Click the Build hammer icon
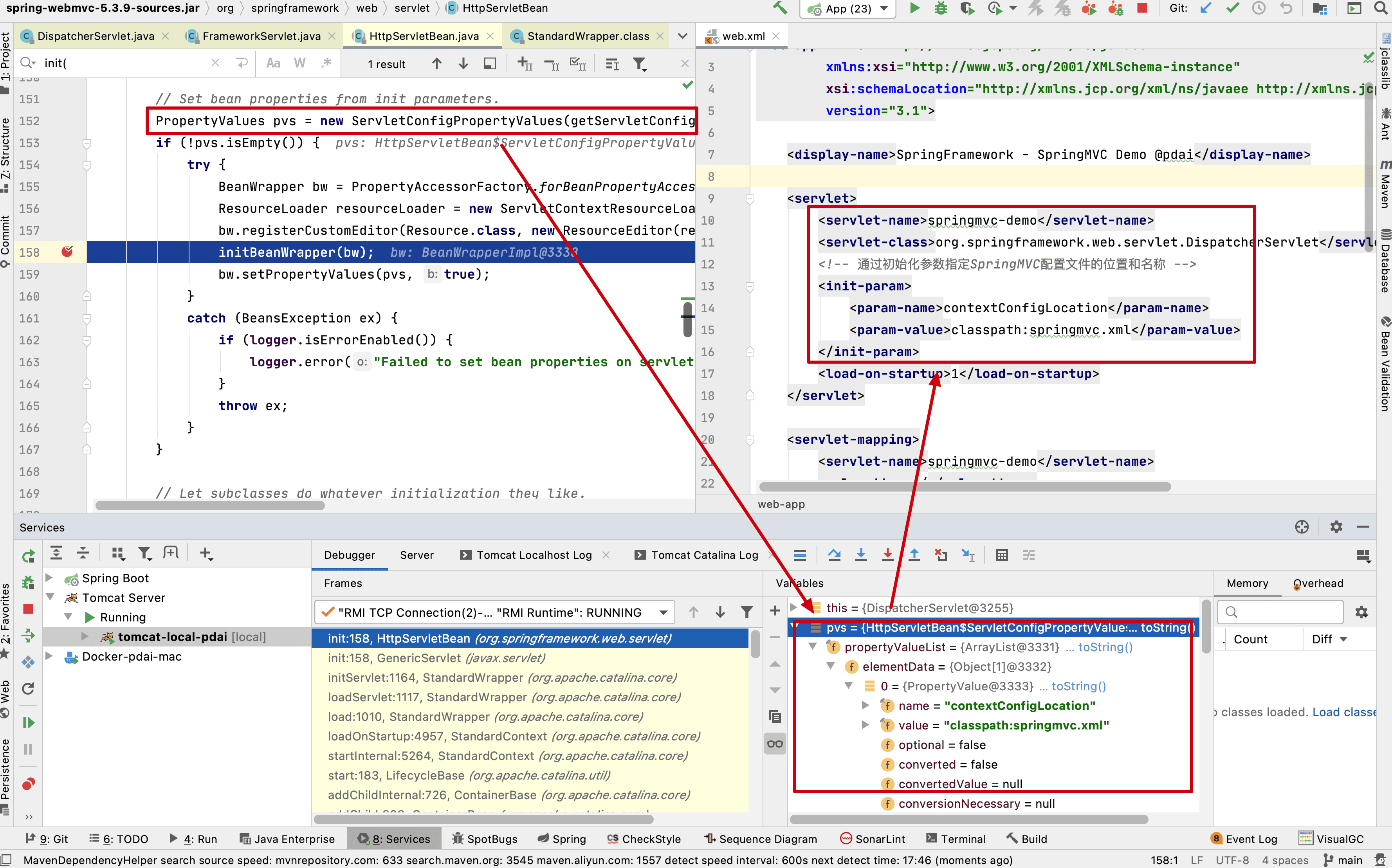 pyautogui.click(x=779, y=9)
